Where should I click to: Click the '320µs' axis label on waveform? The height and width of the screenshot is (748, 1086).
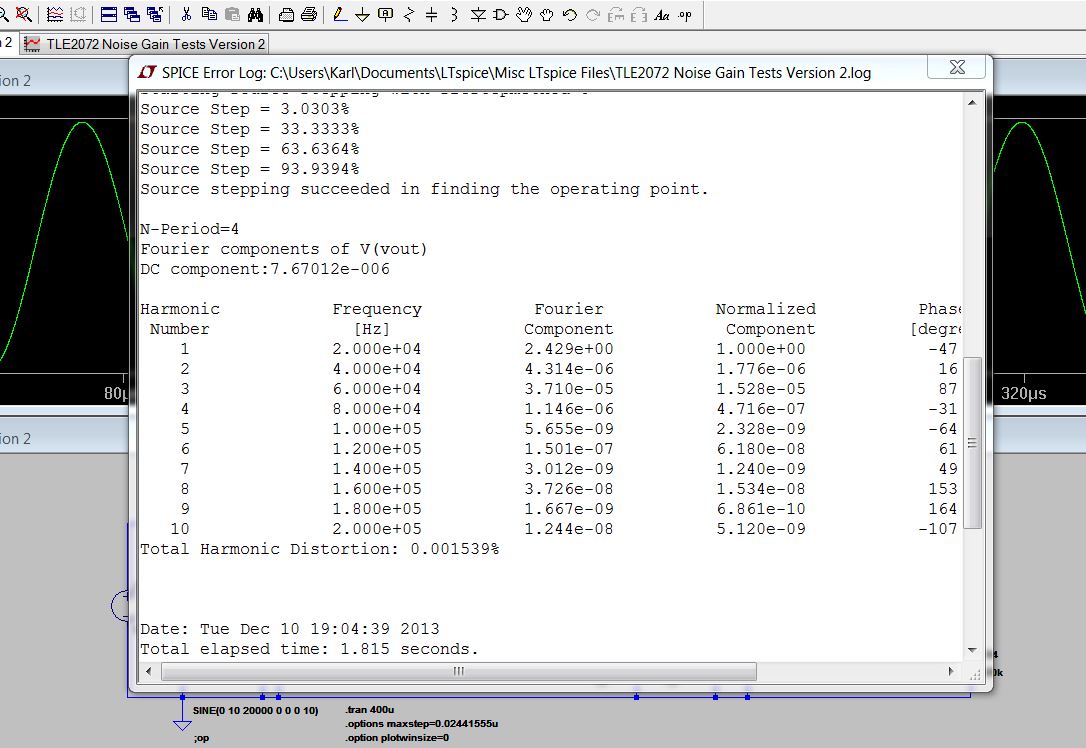coord(1024,393)
